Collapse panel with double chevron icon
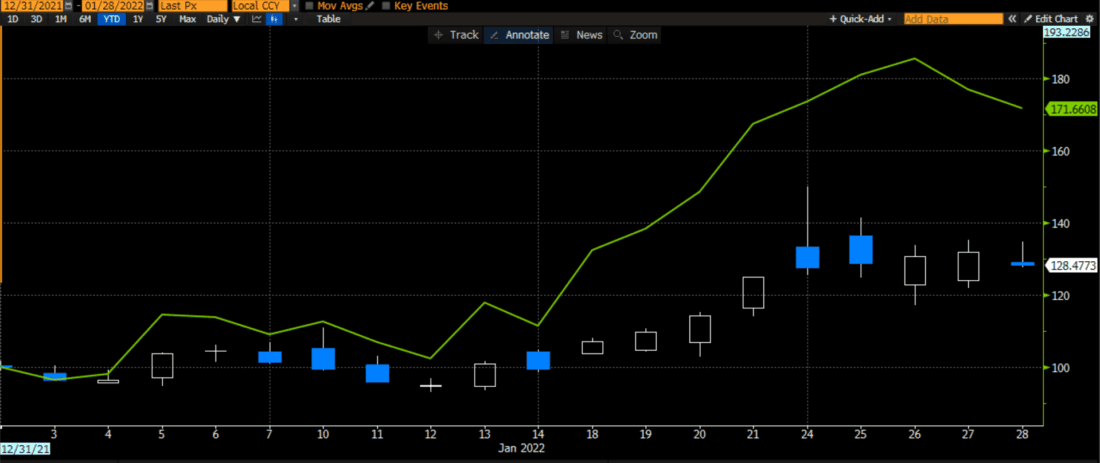This screenshot has width=1100, height=463. coord(1012,19)
